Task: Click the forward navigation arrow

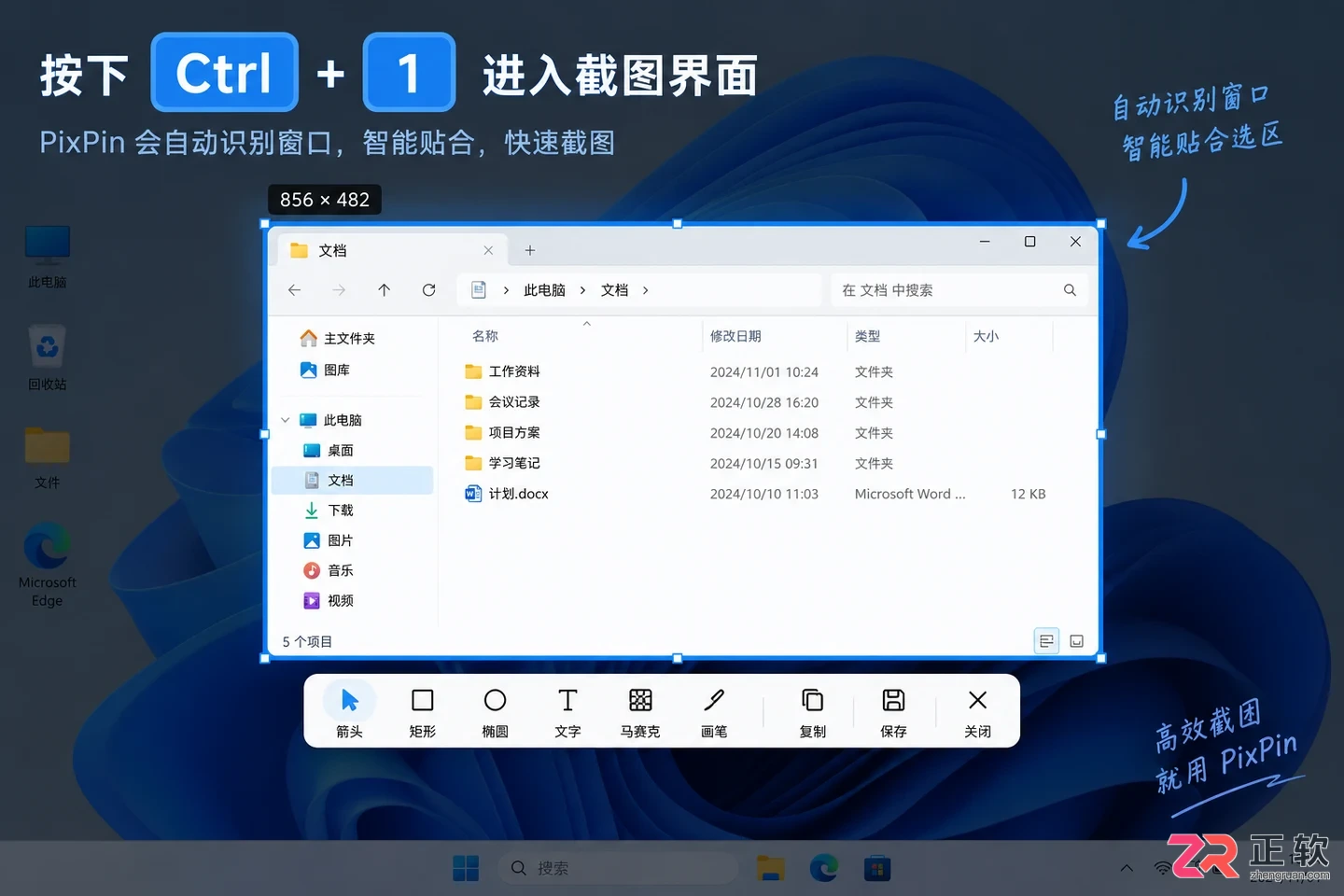Action: point(339,290)
